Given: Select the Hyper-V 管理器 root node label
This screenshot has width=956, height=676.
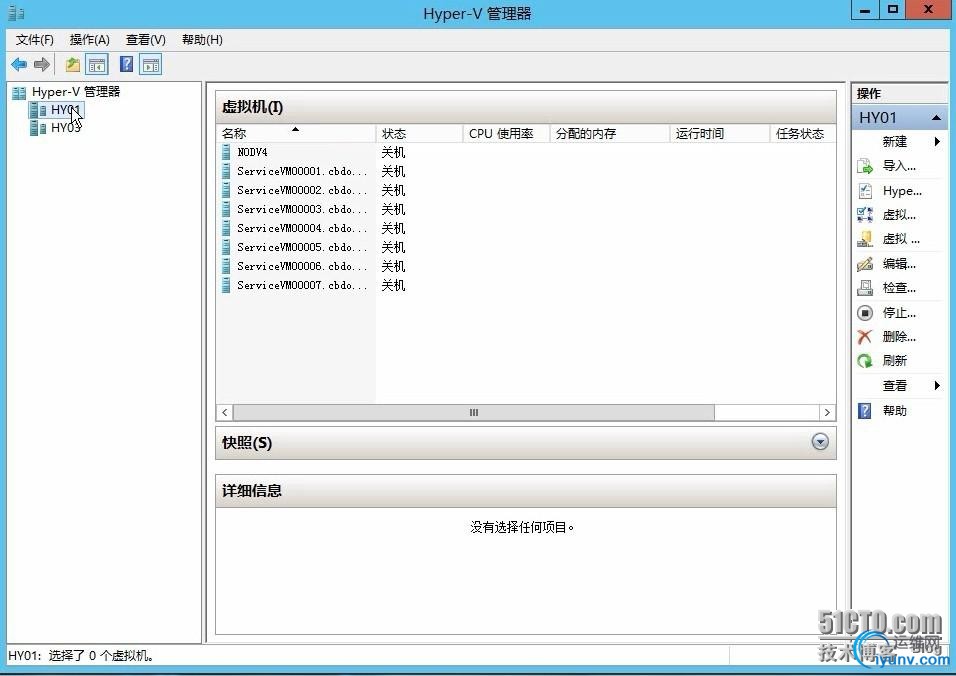Looking at the screenshot, I should [76, 92].
